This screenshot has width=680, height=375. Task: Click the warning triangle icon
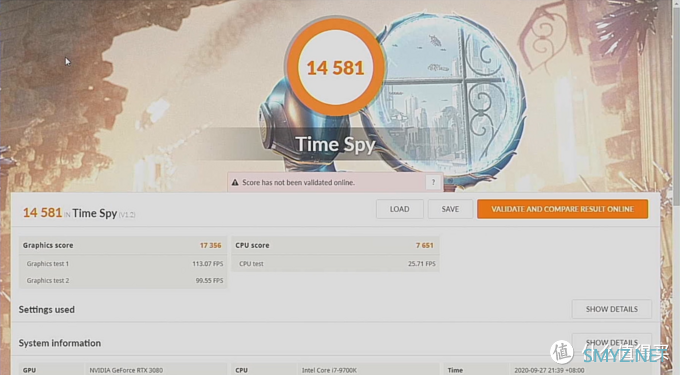point(235,183)
